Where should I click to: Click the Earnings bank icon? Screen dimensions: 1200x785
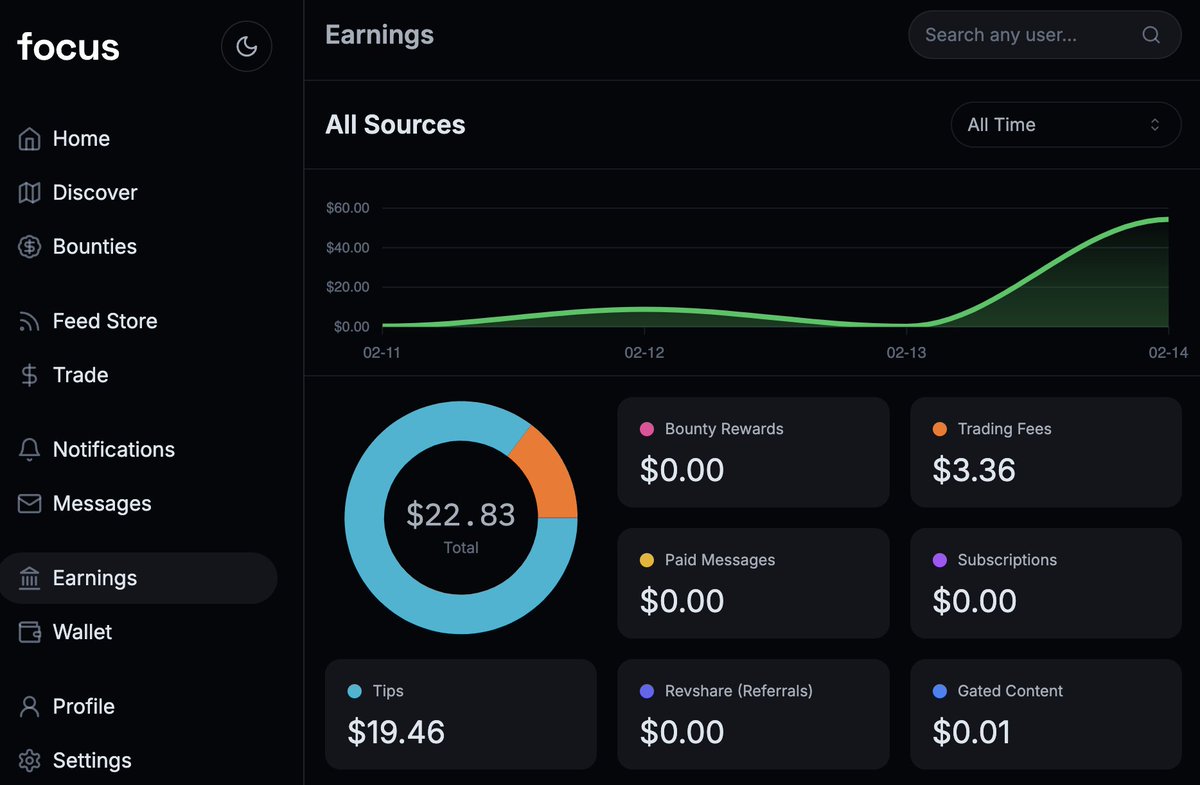point(30,578)
